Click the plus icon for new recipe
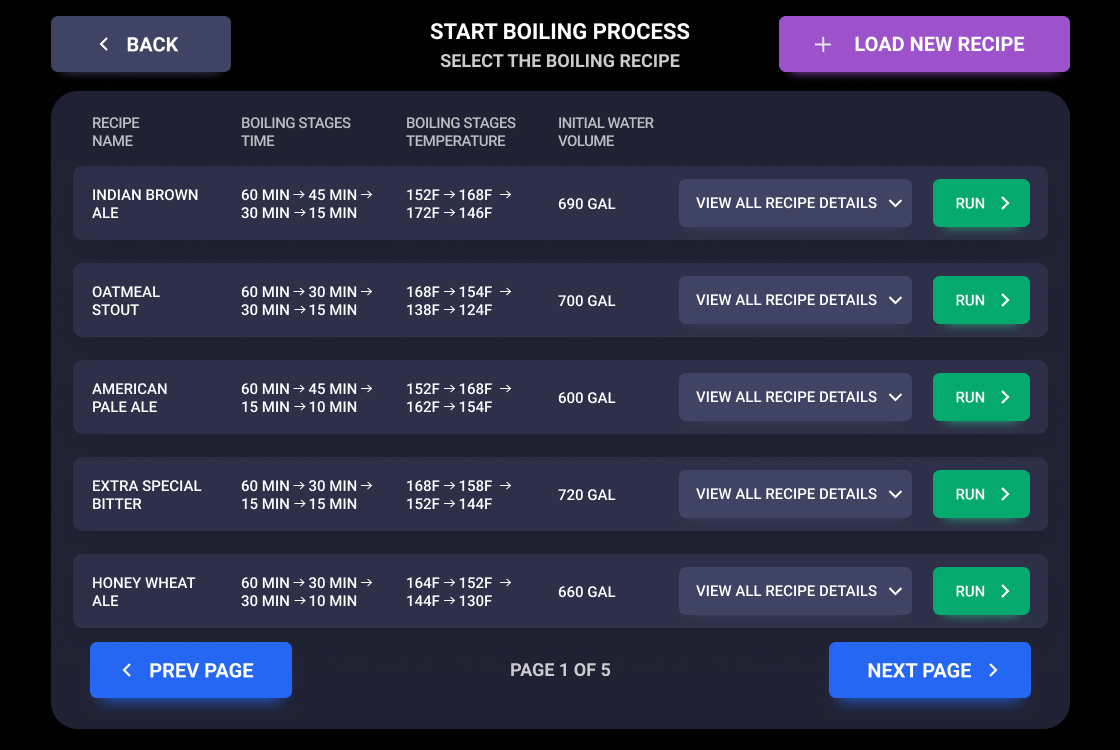The height and width of the screenshot is (750, 1120). [823, 45]
